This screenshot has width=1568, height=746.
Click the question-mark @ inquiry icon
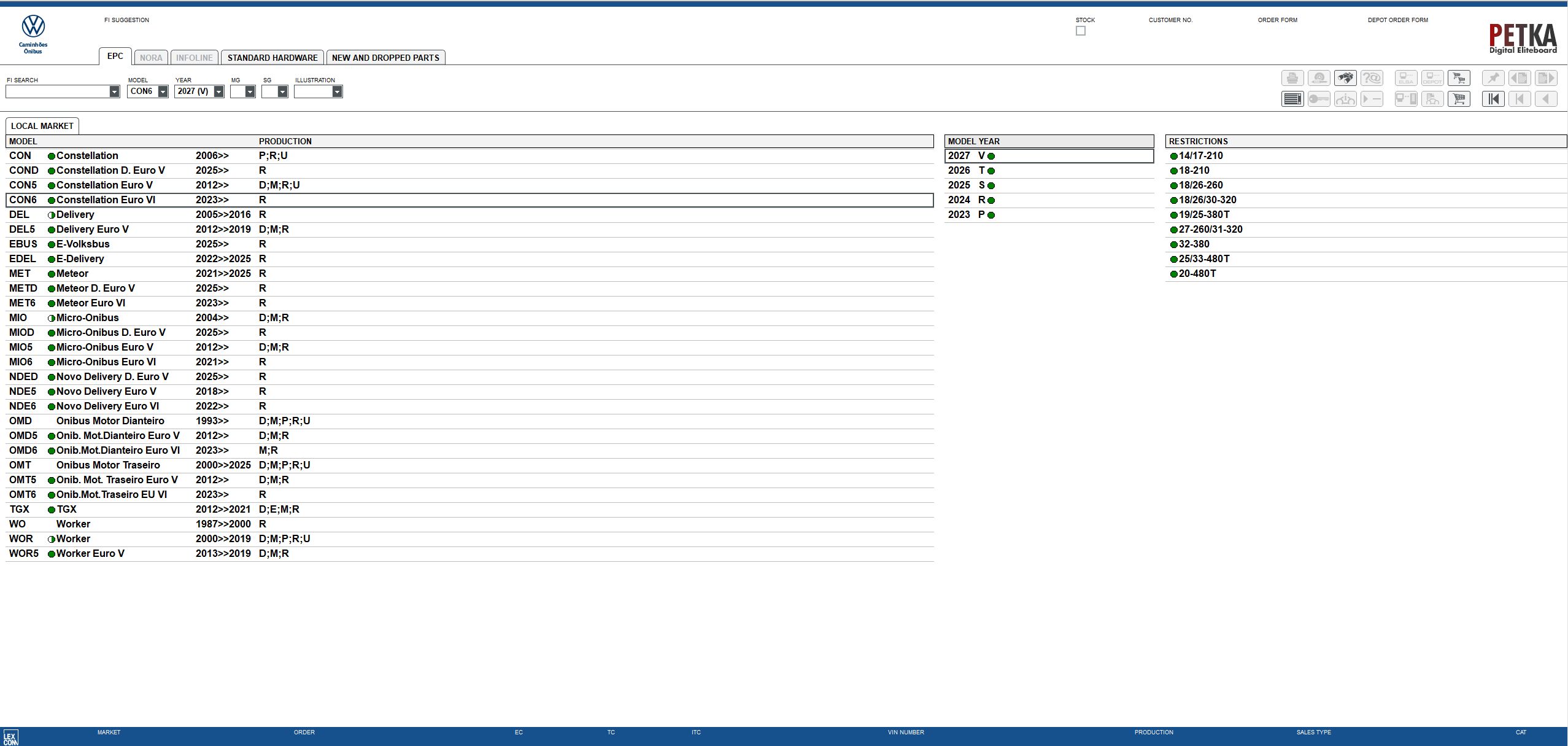click(x=1372, y=78)
